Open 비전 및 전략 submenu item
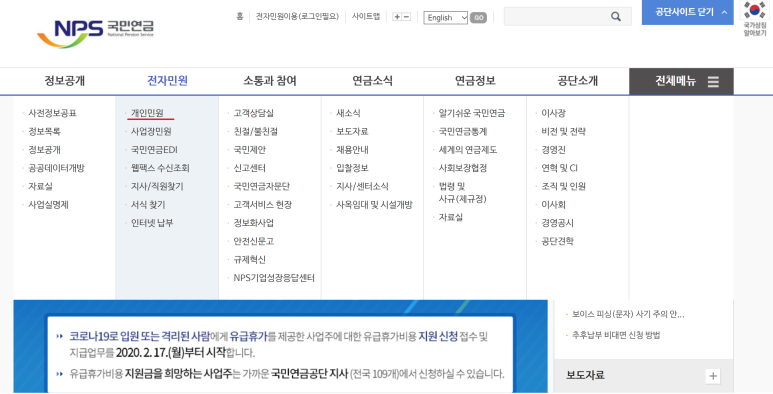Viewport: 773px width, 394px height. pyautogui.click(x=563, y=131)
